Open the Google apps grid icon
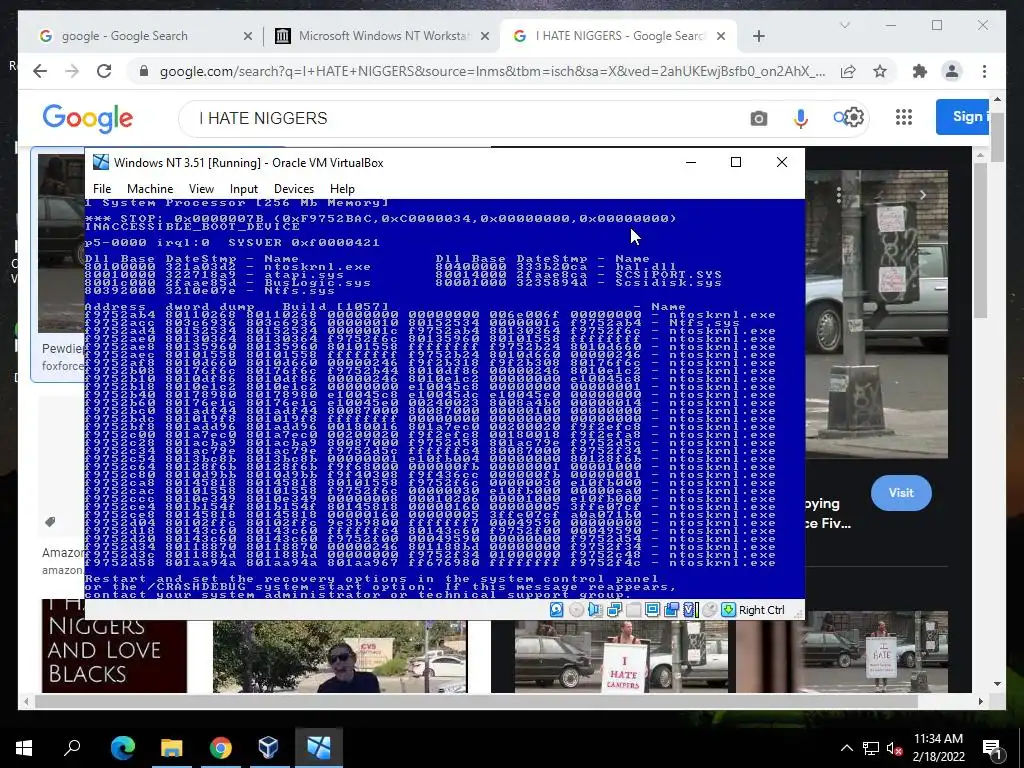 tap(904, 118)
